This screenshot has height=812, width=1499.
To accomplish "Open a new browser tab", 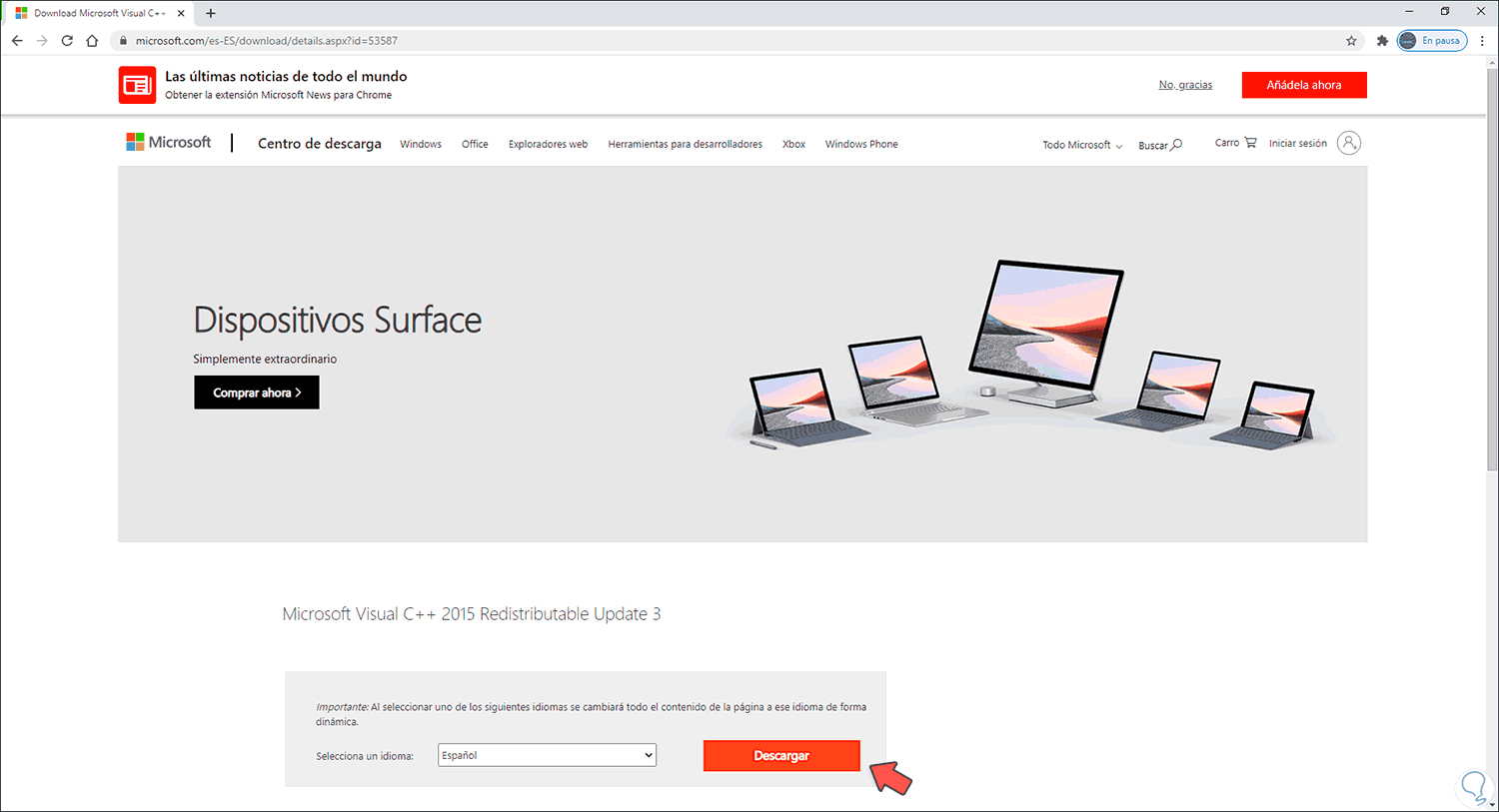I will coord(211,13).
